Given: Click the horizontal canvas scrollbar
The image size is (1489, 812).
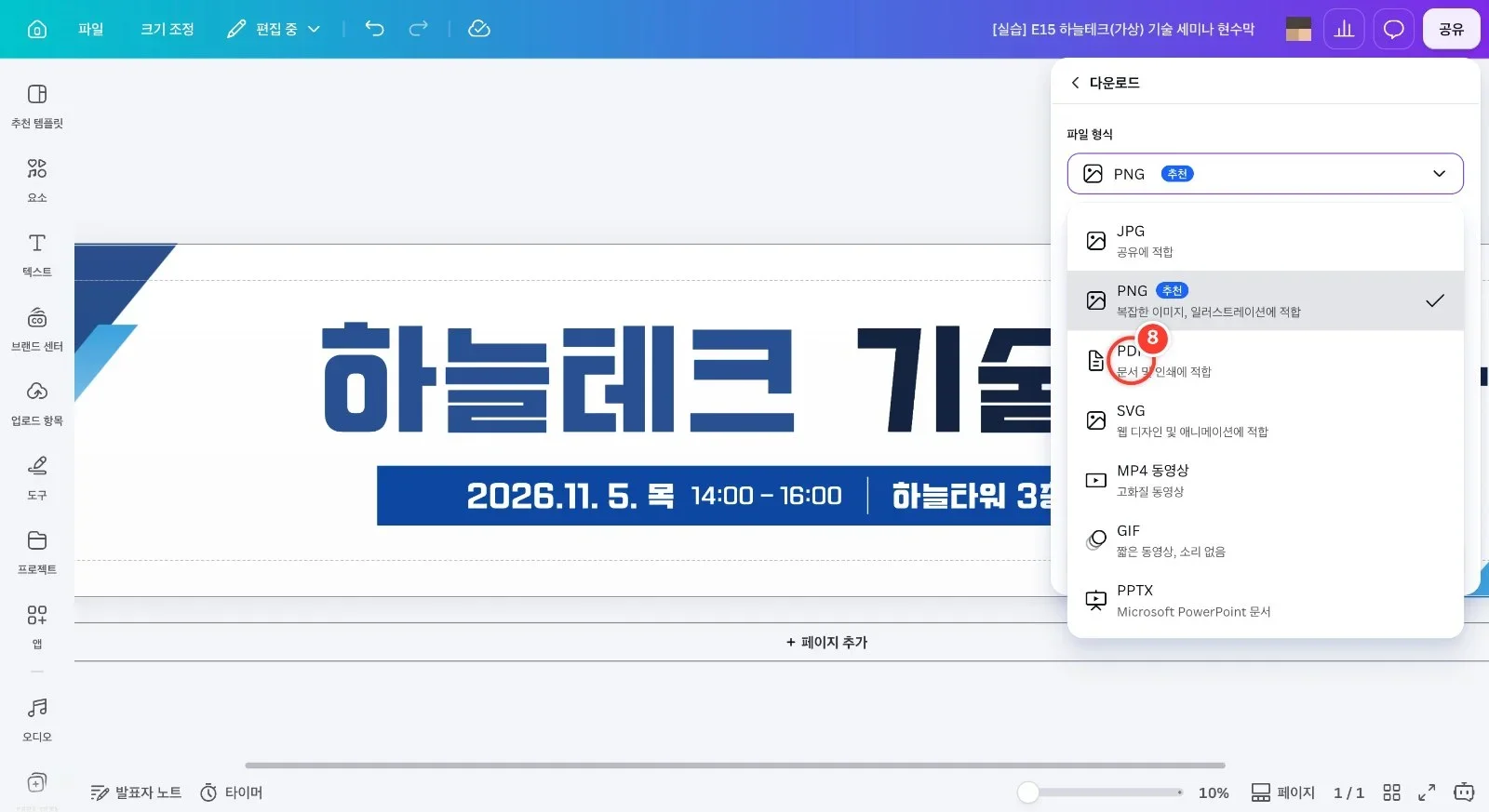Looking at the screenshot, I should pos(735,765).
